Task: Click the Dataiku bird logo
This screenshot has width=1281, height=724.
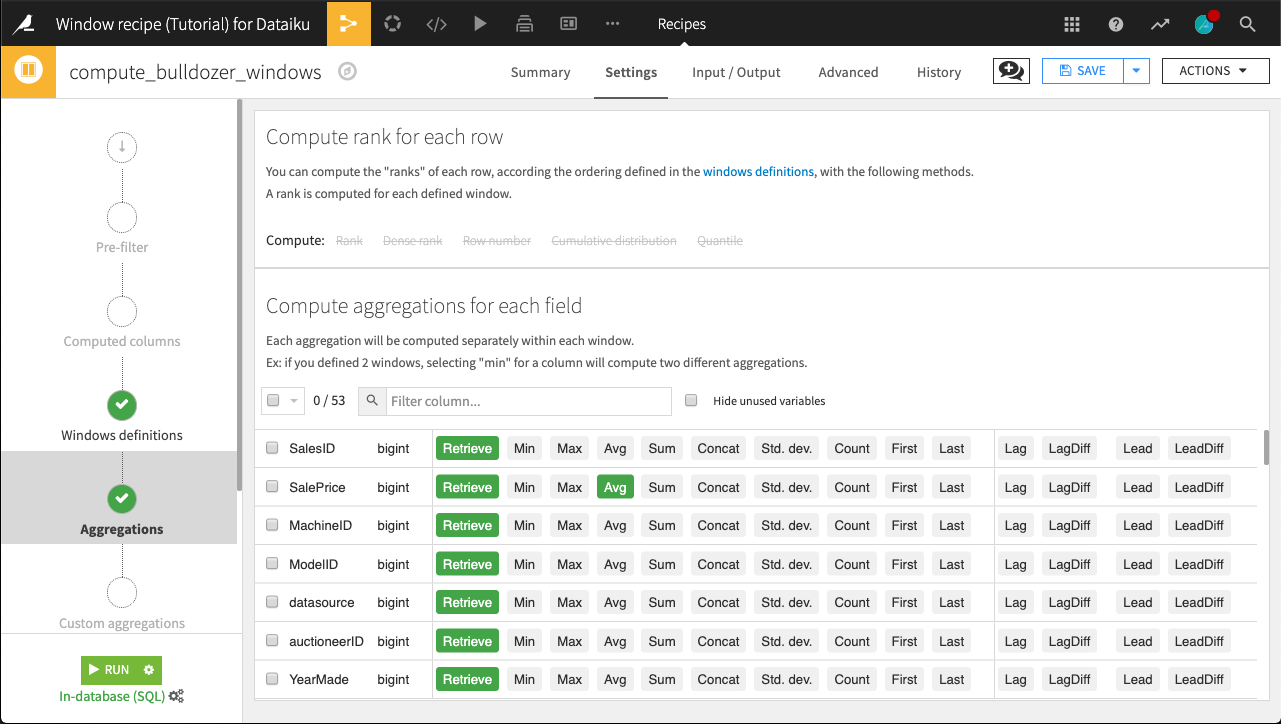Action: [x=22, y=23]
